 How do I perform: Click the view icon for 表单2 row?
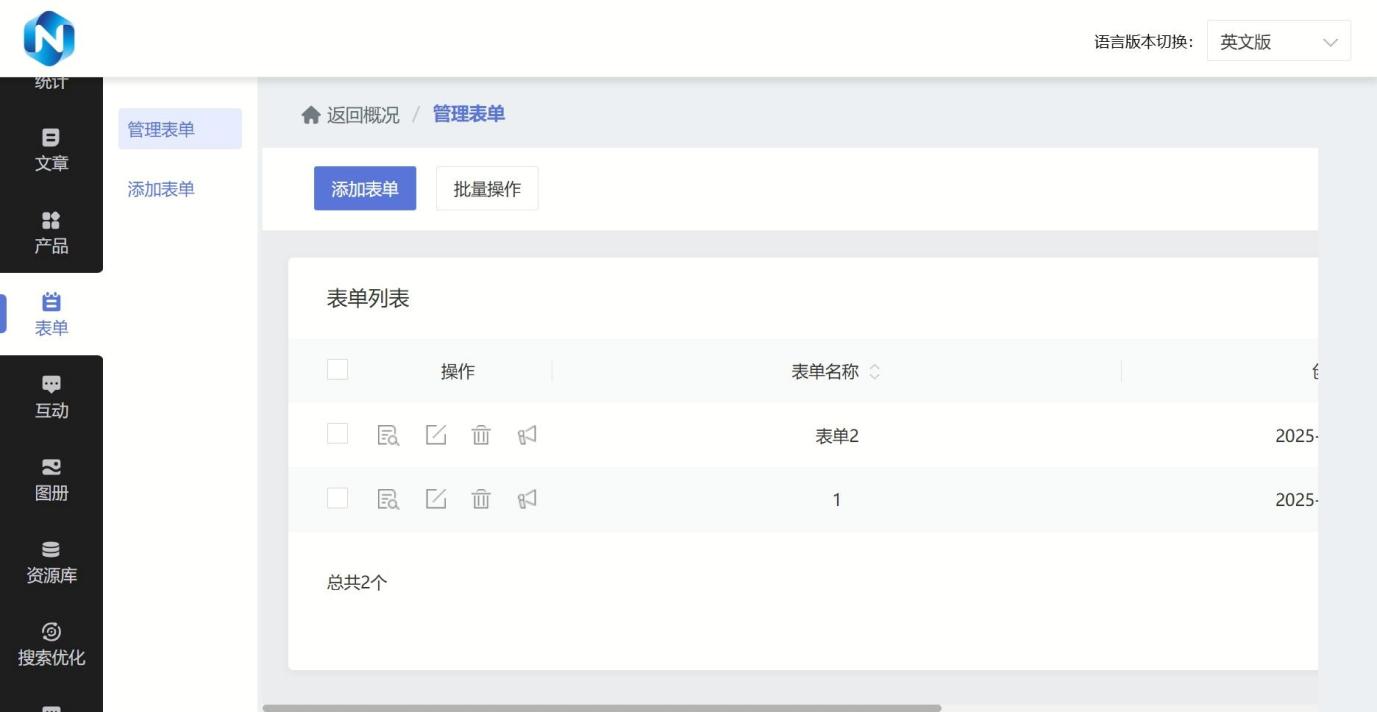click(387, 435)
